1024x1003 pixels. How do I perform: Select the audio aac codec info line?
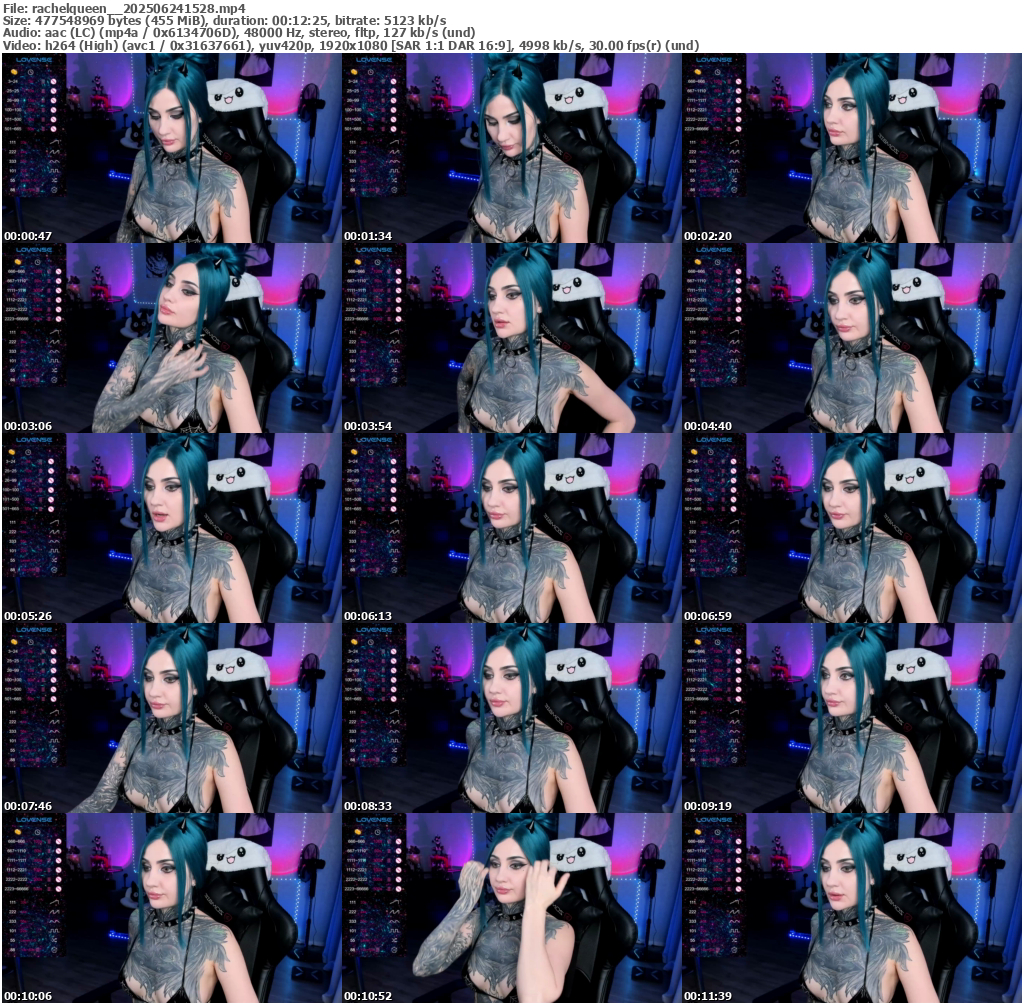point(239,33)
